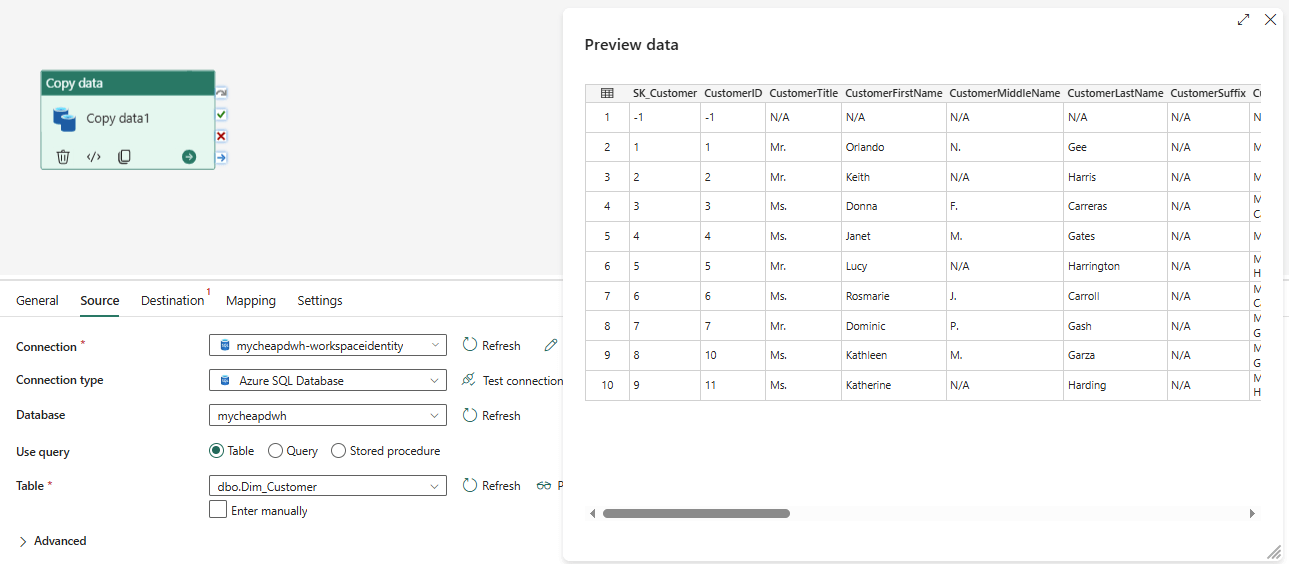The height and width of the screenshot is (564, 1289).
Task: Select the Query radio button
Action: 276,451
